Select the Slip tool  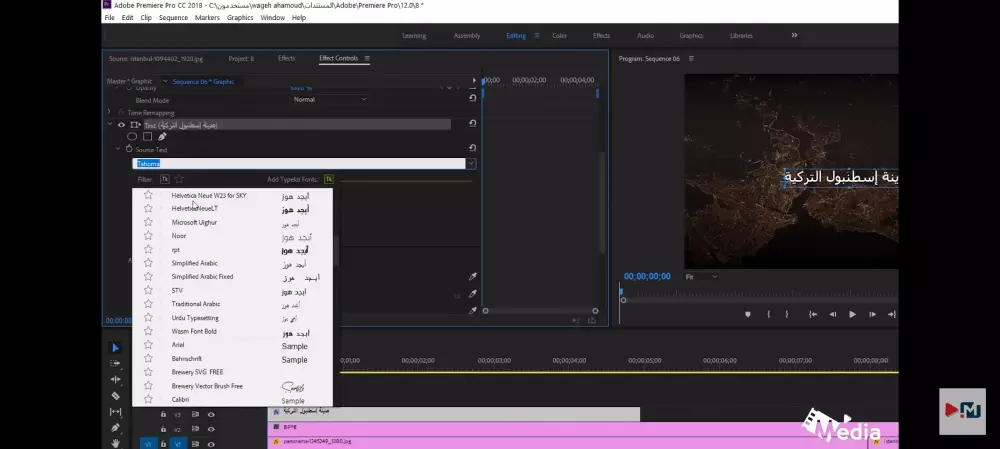[115, 411]
